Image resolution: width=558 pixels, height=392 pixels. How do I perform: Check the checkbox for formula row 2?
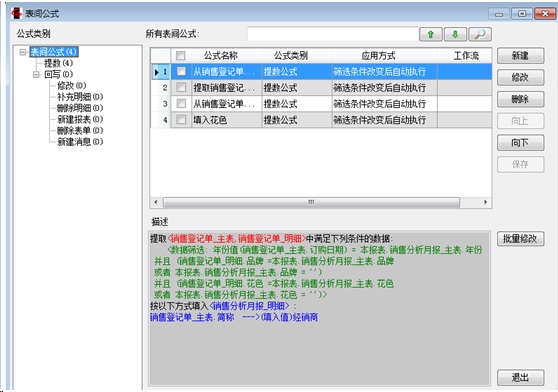coord(181,87)
